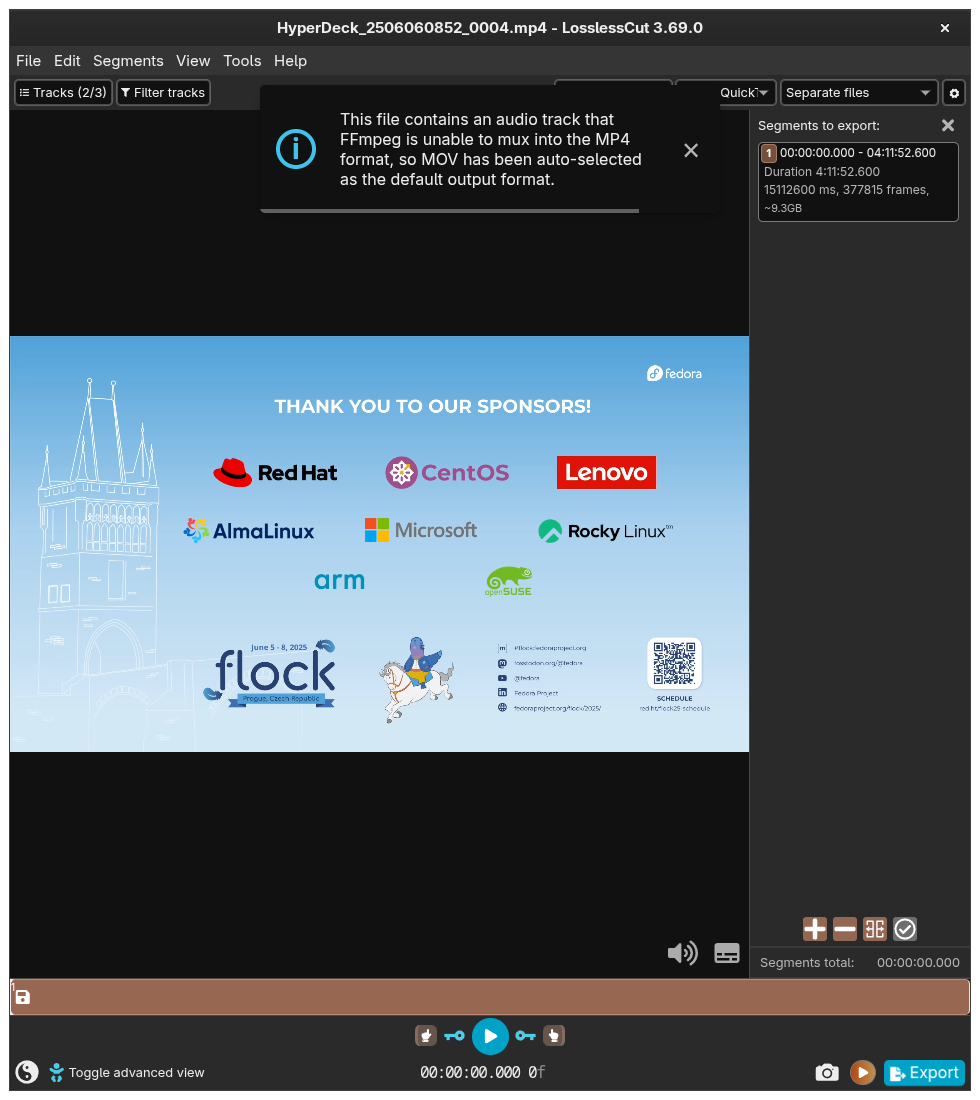The width and height of the screenshot is (980, 1100).
Task: Set segment end hand-pointer icon
Action: point(554,1036)
